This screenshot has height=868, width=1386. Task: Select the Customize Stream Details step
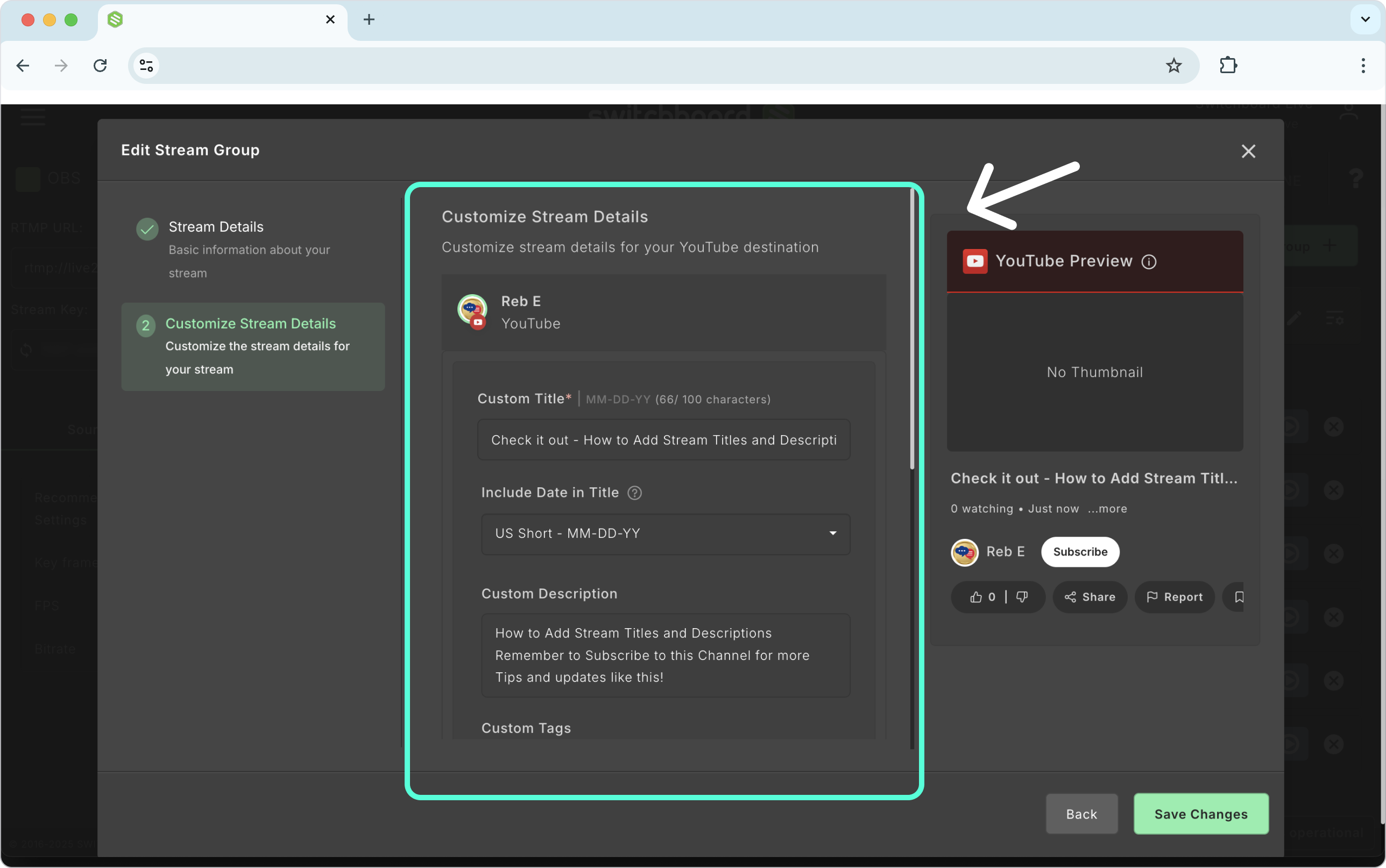click(253, 347)
